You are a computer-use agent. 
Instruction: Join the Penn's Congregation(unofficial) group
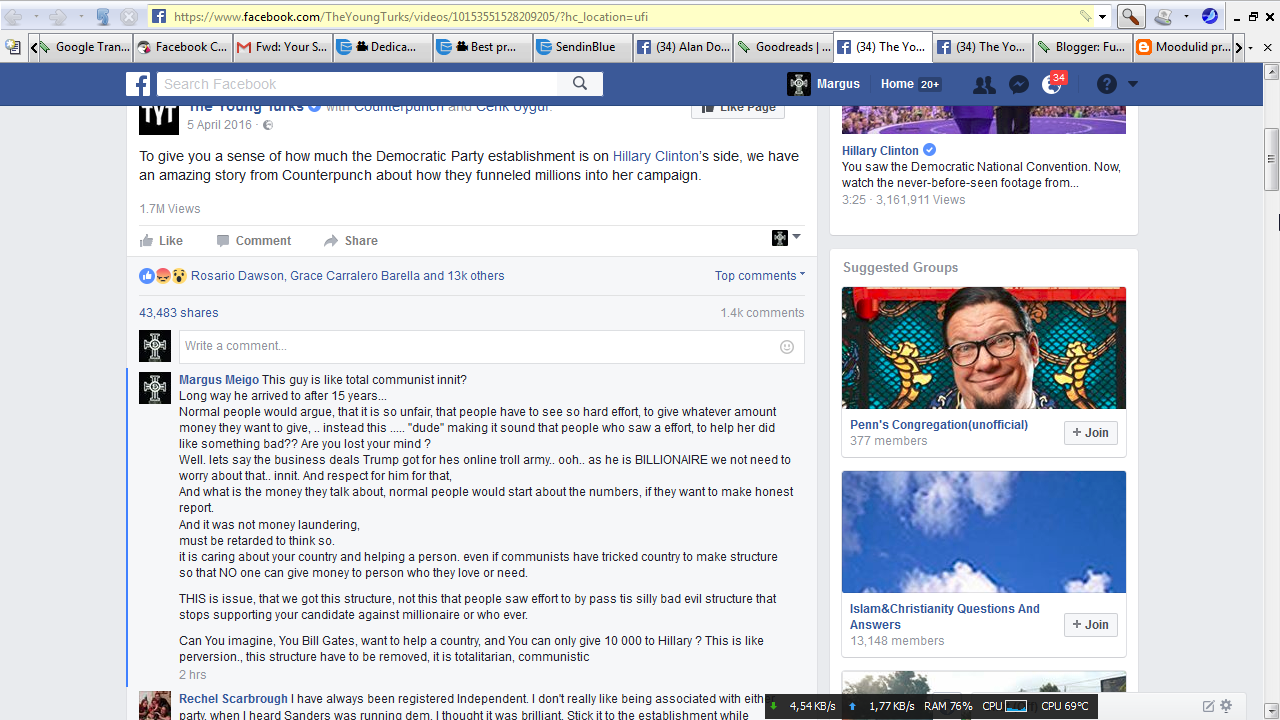pos(1090,433)
